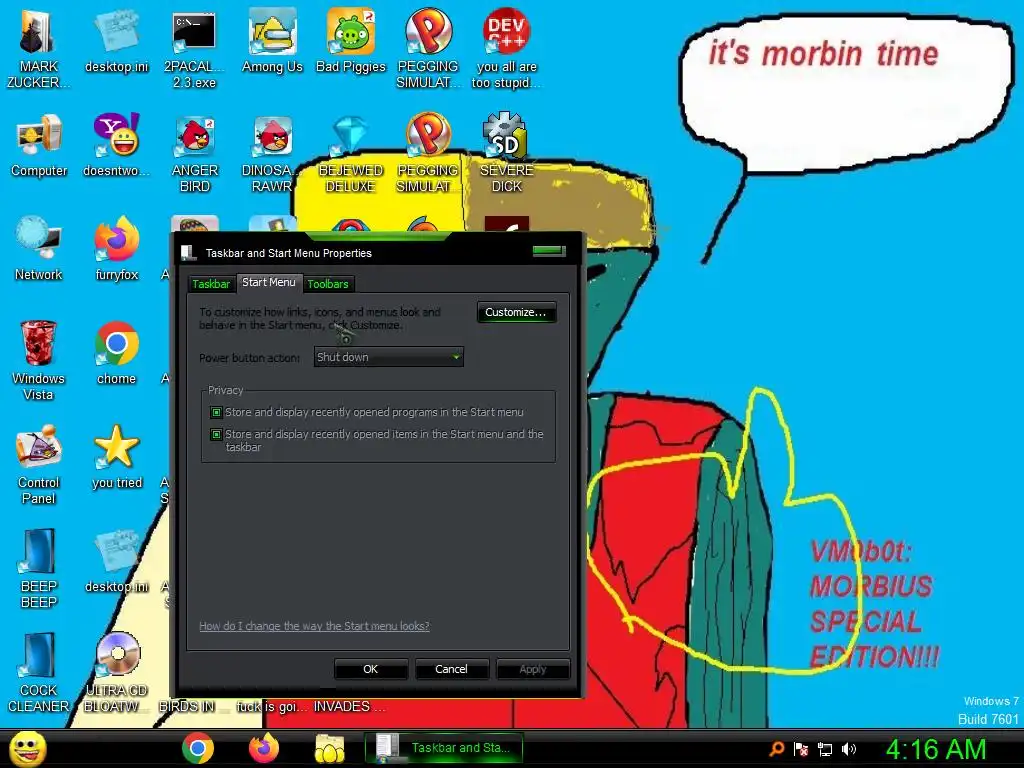
Task: Open the BEEP BEEP desktop icon
Action: click(x=39, y=568)
